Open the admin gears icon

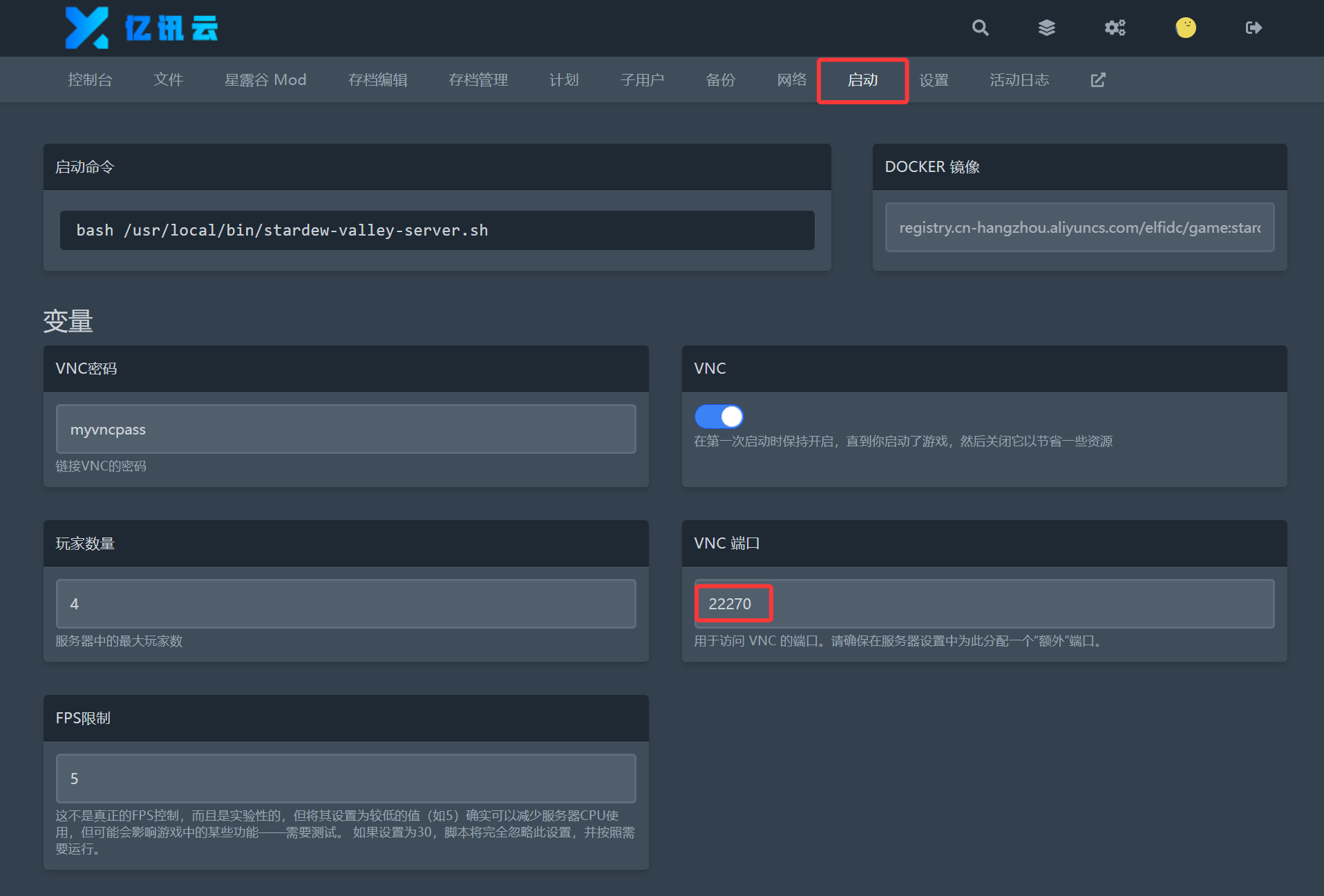[1115, 28]
